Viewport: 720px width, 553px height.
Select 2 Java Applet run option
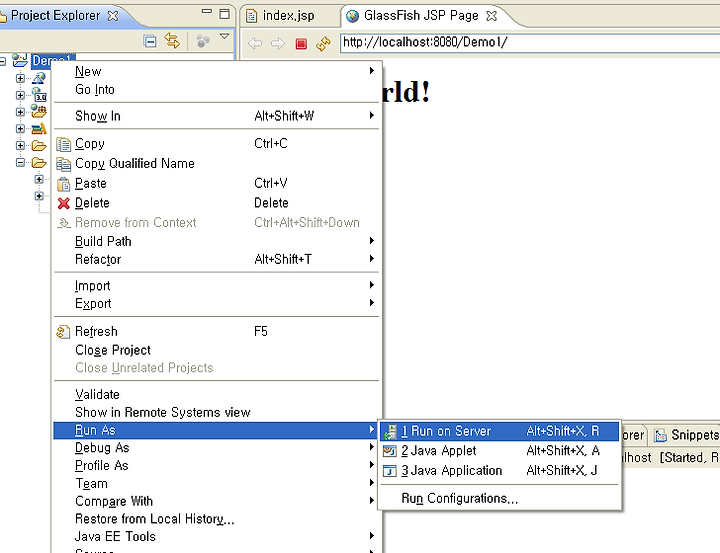coord(500,451)
